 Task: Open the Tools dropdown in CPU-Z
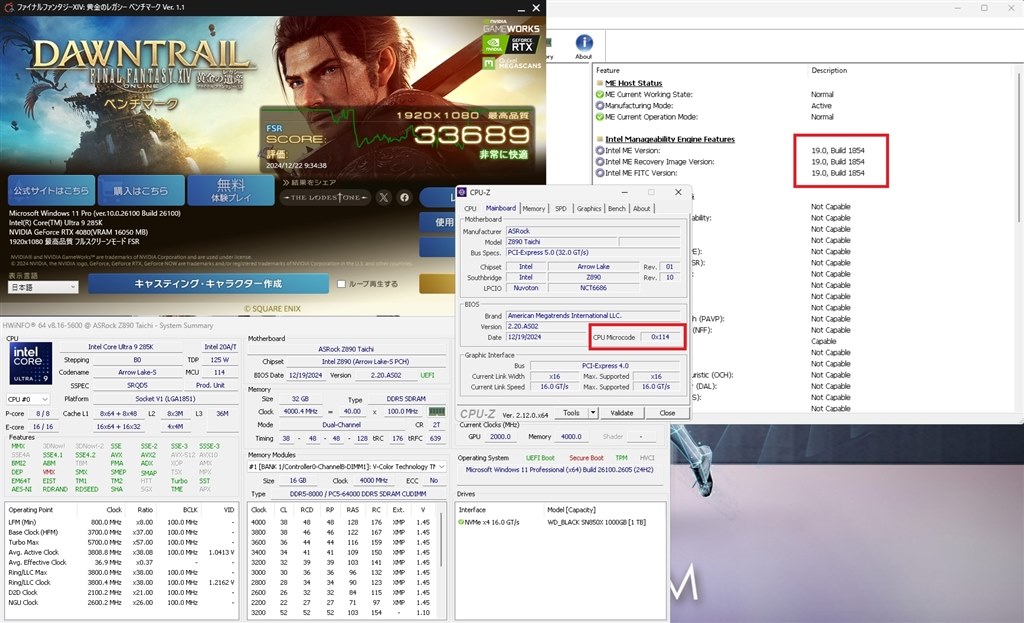pos(571,413)
